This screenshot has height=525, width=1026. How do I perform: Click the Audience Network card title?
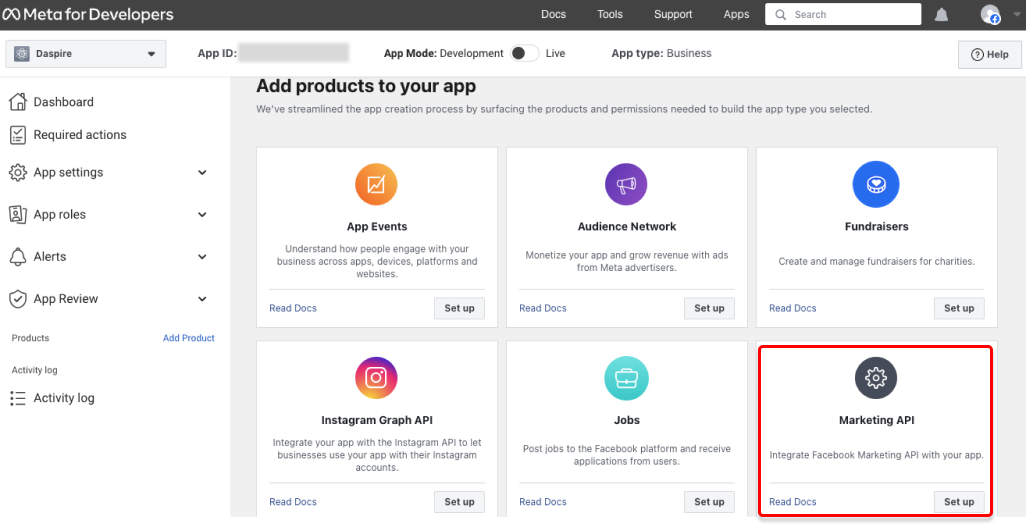tap(626, 226)
